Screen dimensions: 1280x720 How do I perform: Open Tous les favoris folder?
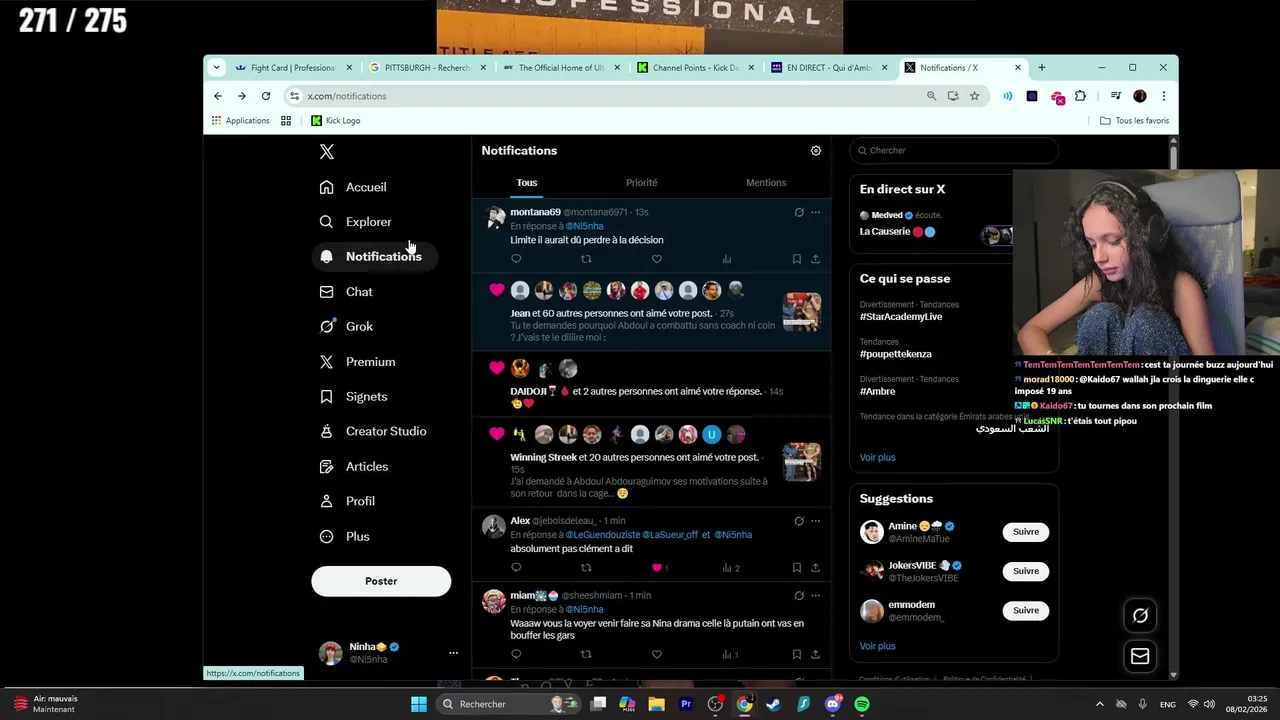pyautogui.click(x=1134, y=121)
